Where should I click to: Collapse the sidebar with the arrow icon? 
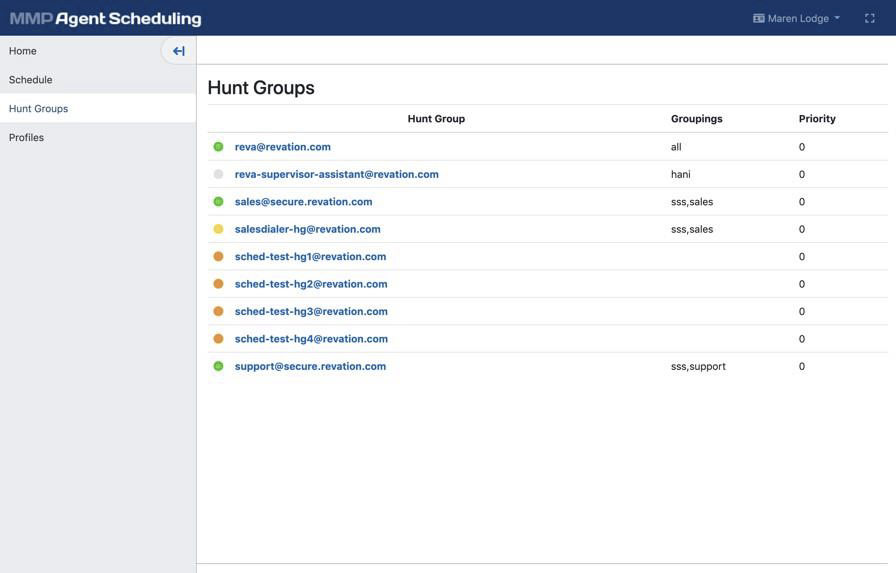tap(178, 51)
